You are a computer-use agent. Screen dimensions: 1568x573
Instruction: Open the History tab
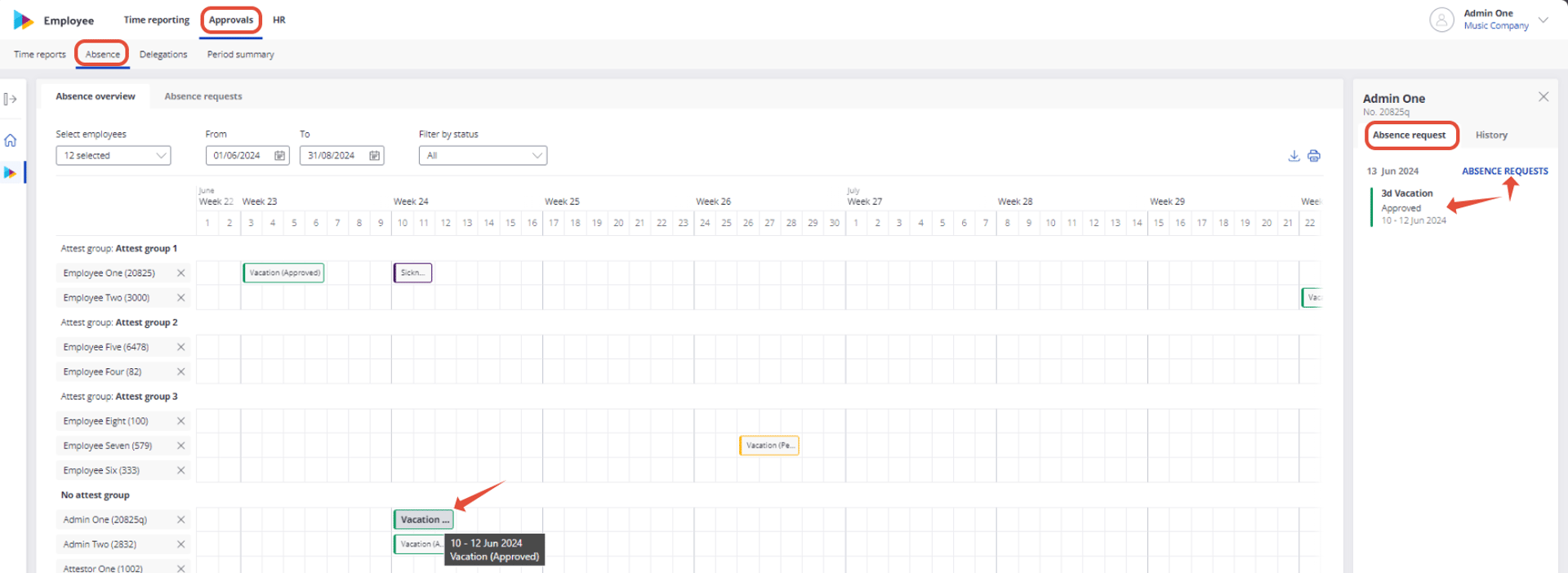coord(1491,135)
